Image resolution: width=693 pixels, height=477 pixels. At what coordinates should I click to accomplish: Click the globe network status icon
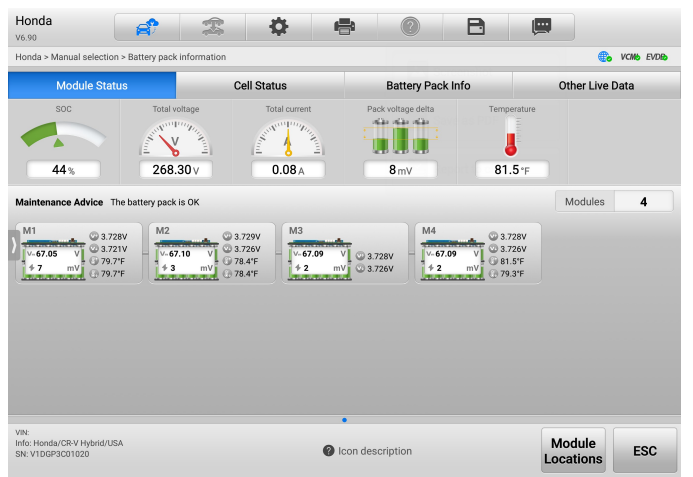[x=604, y=58]
